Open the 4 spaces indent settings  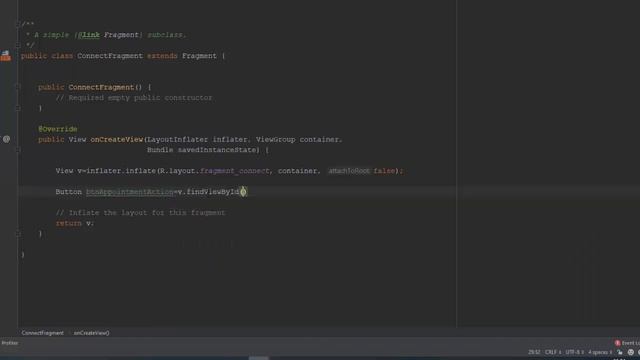600,352
